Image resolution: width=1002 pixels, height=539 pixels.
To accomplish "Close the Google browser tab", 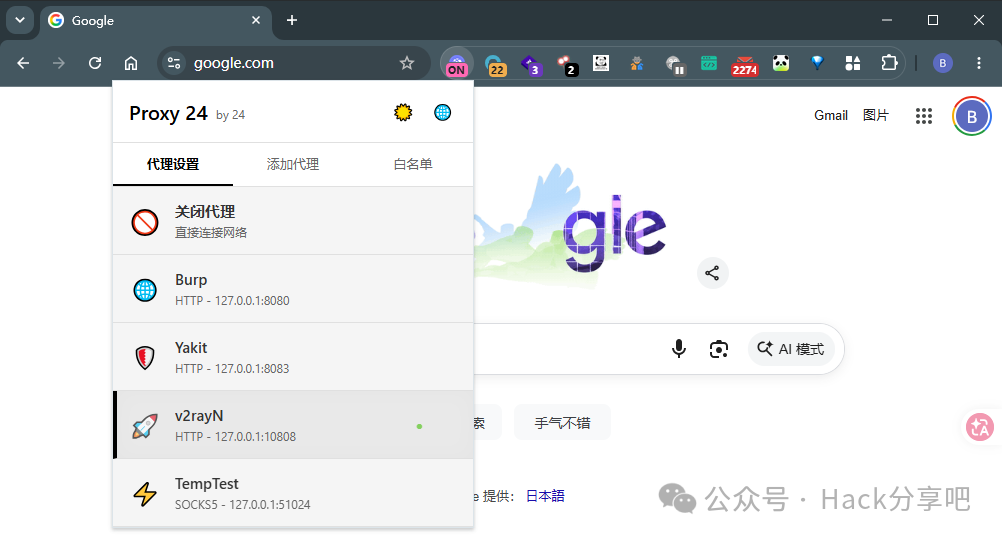I will (256, 20).
